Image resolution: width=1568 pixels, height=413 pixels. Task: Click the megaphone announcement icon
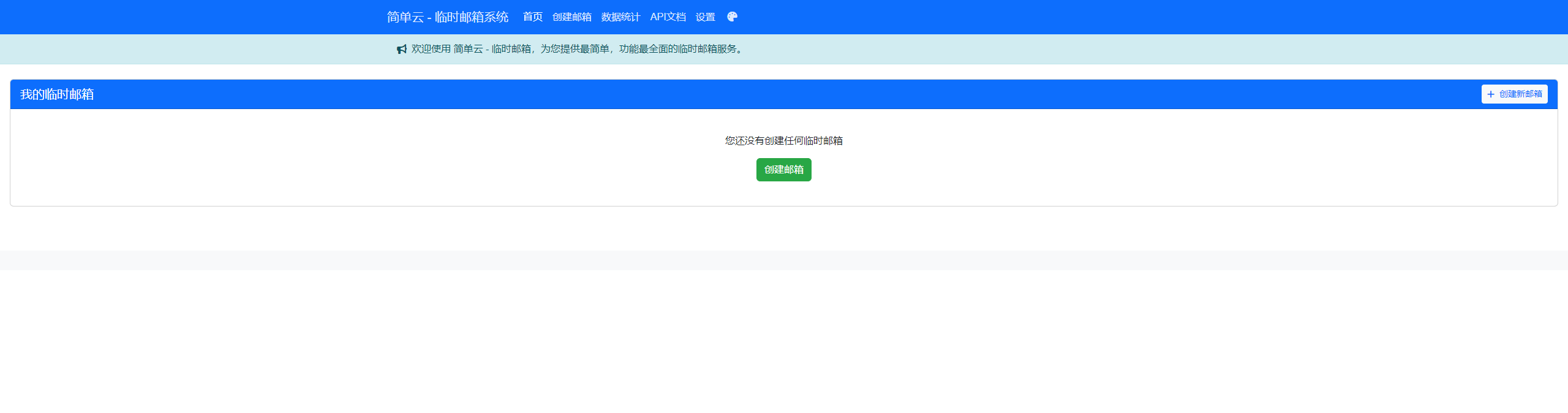(402, 49)
